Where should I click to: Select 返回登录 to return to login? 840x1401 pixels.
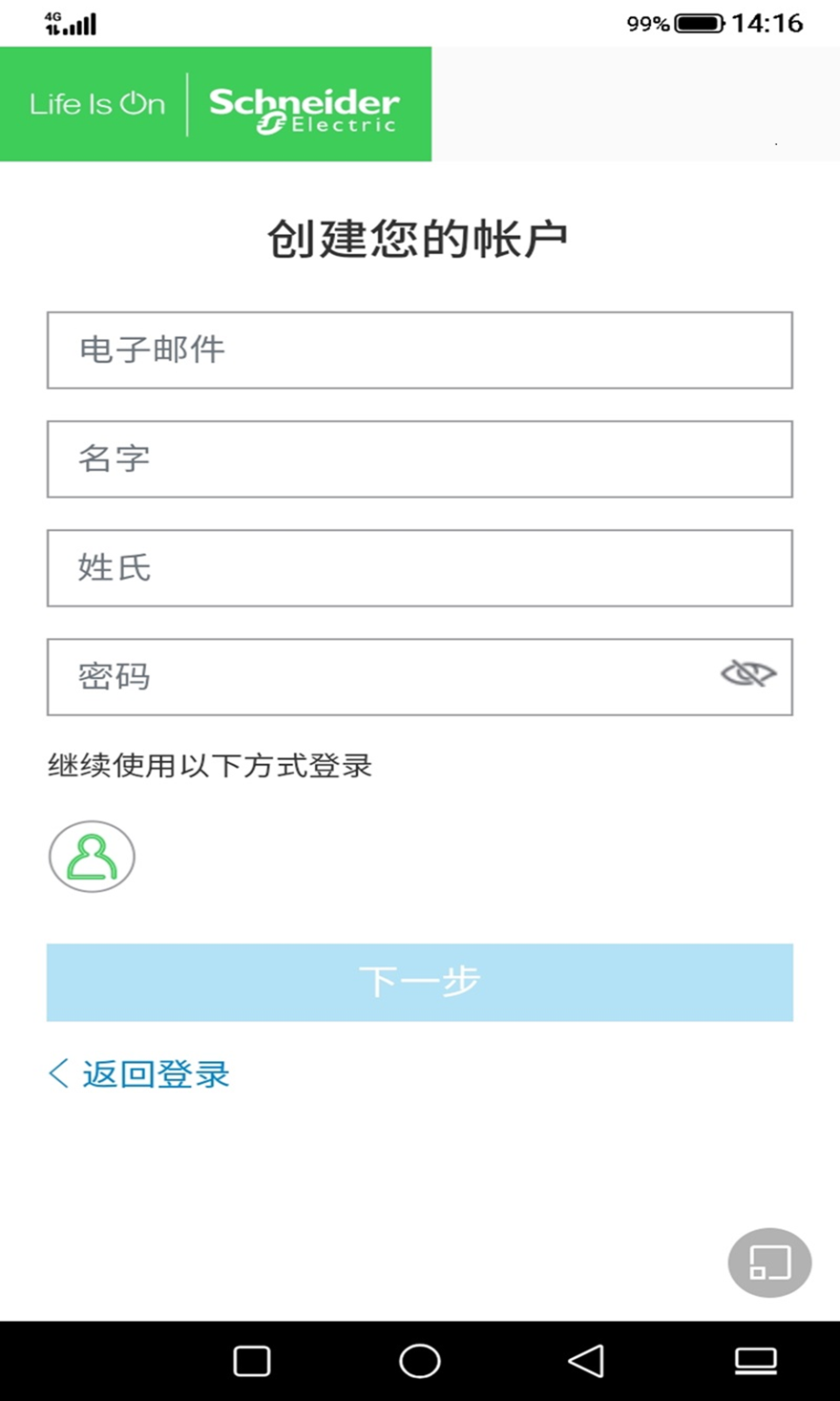click(138, 1073)
